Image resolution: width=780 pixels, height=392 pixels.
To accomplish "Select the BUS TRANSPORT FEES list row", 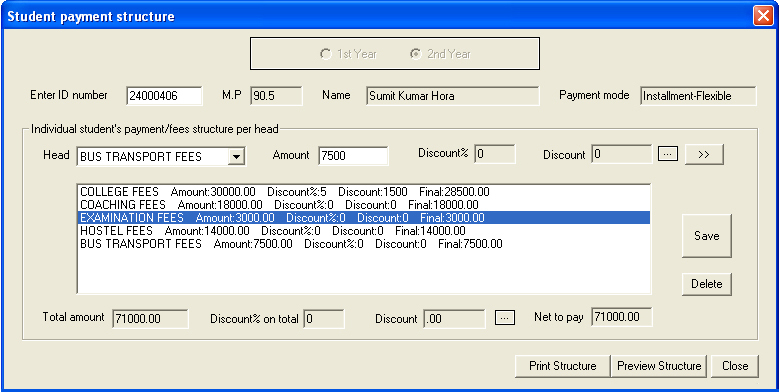I will 364,244.
